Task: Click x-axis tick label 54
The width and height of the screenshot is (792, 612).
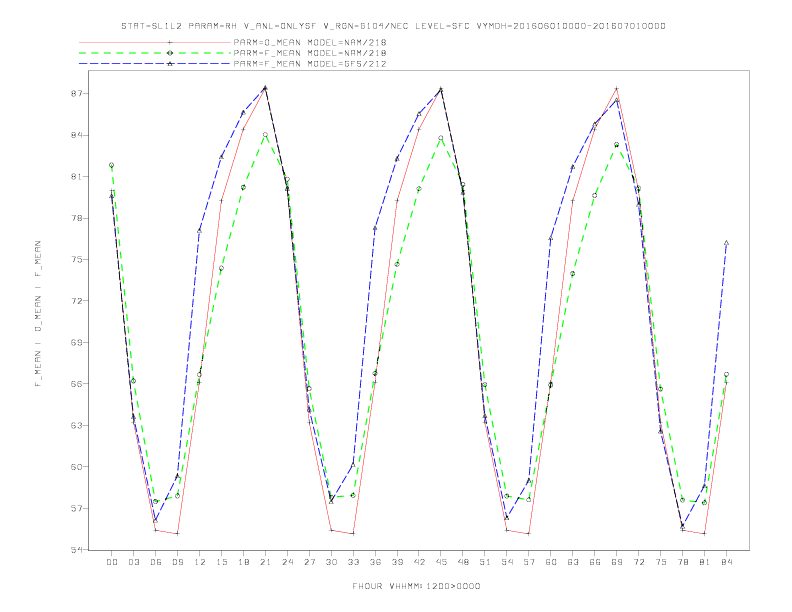Action: pyautogui.click(x=507, y=562)
